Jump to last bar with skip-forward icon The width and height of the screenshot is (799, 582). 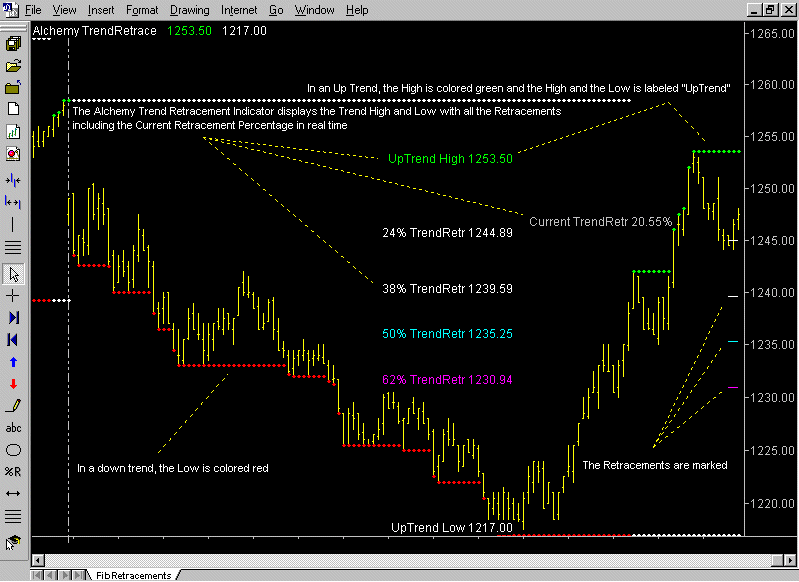pos(13,318)
